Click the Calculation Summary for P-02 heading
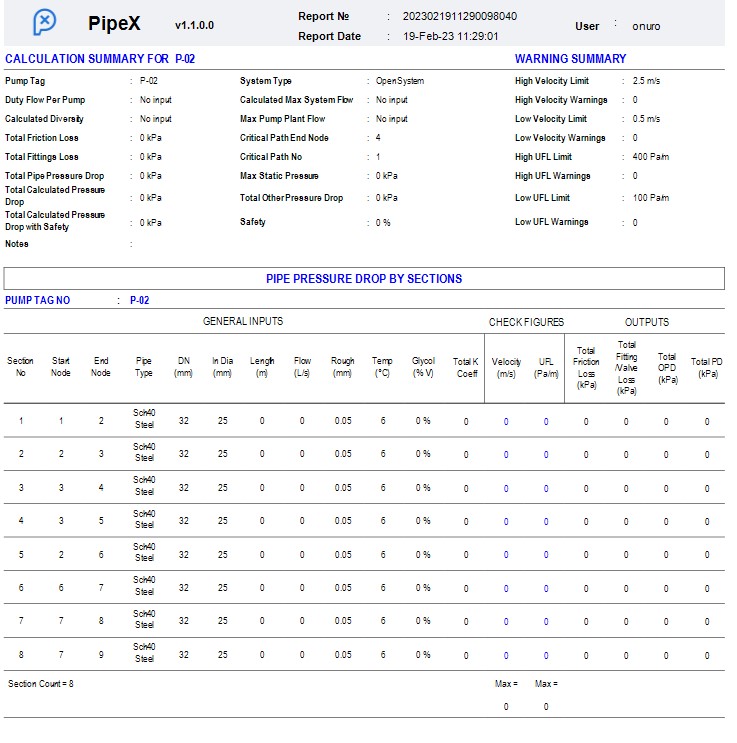Screen dimensions: 737x743 click(x=100, y=59)
